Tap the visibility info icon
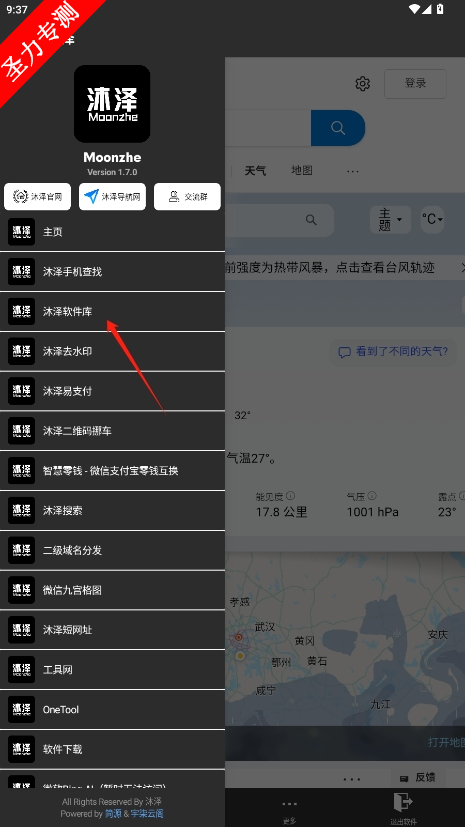Viewport: 465px width, 827px height. coord(290,496)
